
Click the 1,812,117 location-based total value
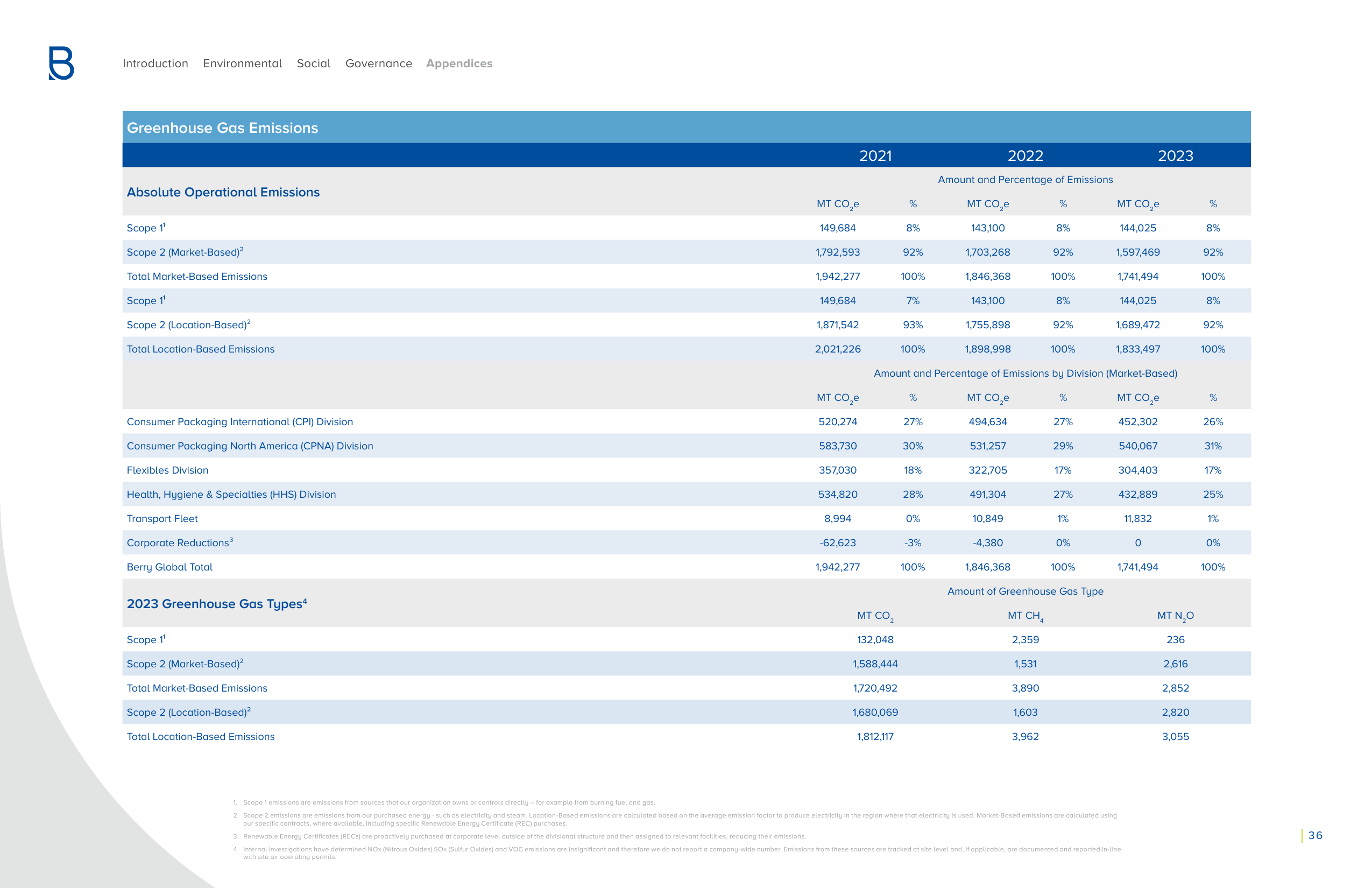pos(875,736)
